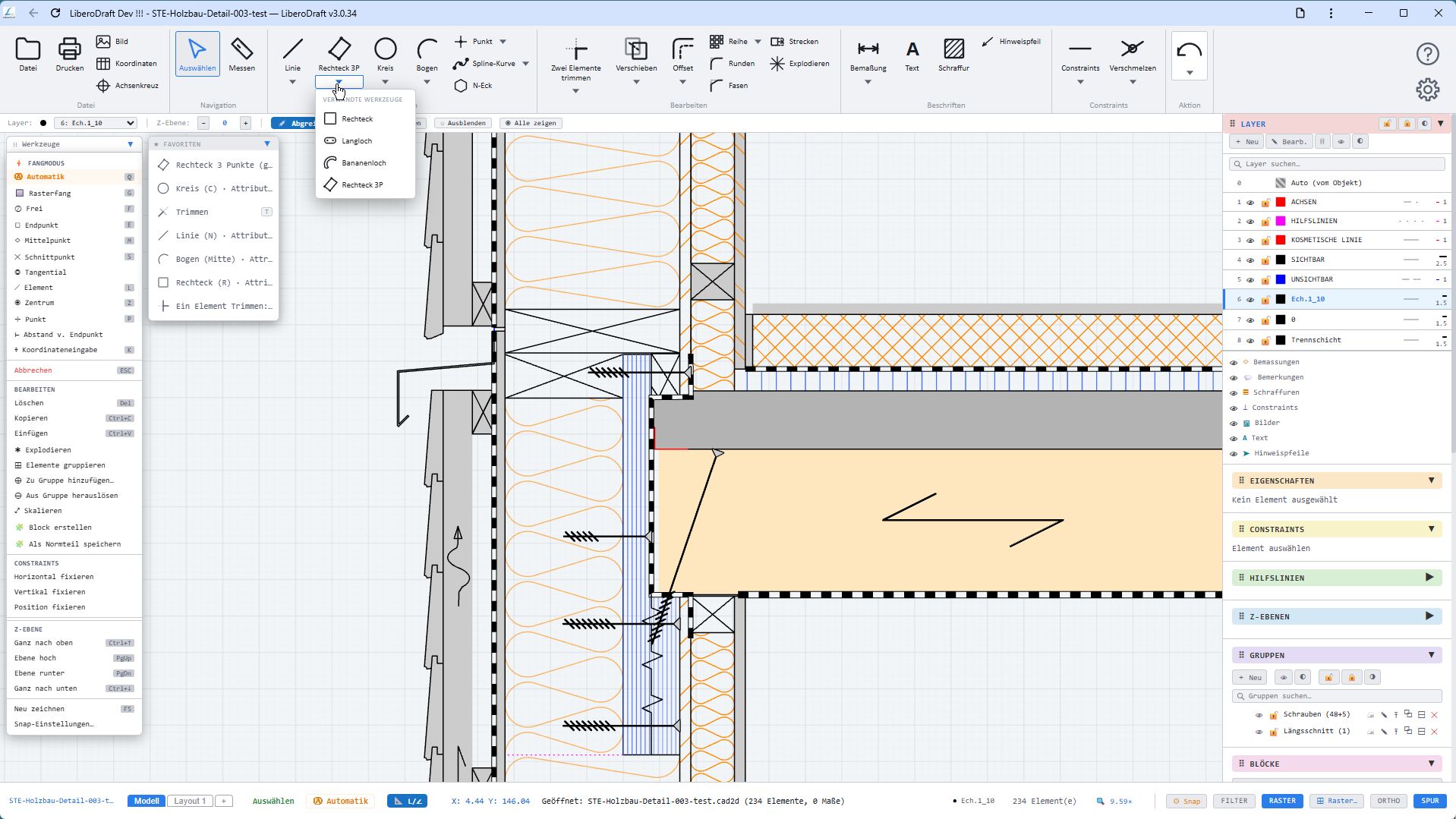
Task: Choose Rechteck 3P from dropdown menu
Action: (365, 185)
